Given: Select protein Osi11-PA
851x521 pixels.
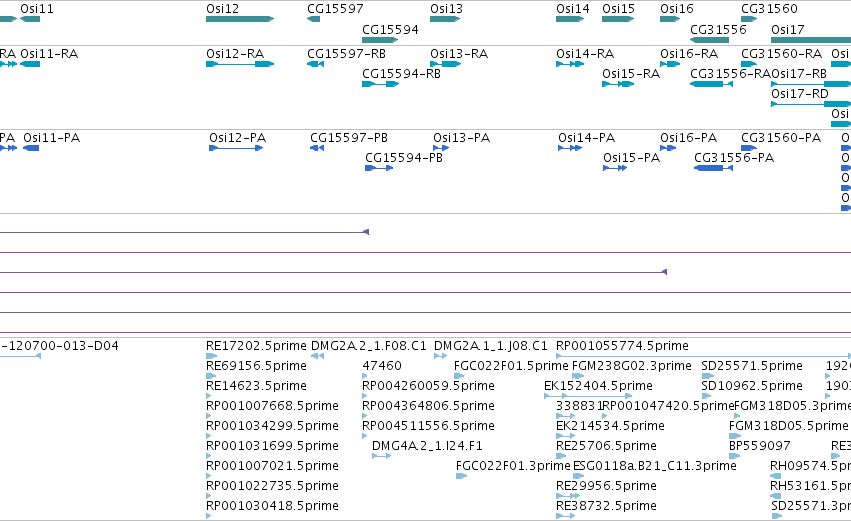Looking at the screenshot, I should [31, 148].
